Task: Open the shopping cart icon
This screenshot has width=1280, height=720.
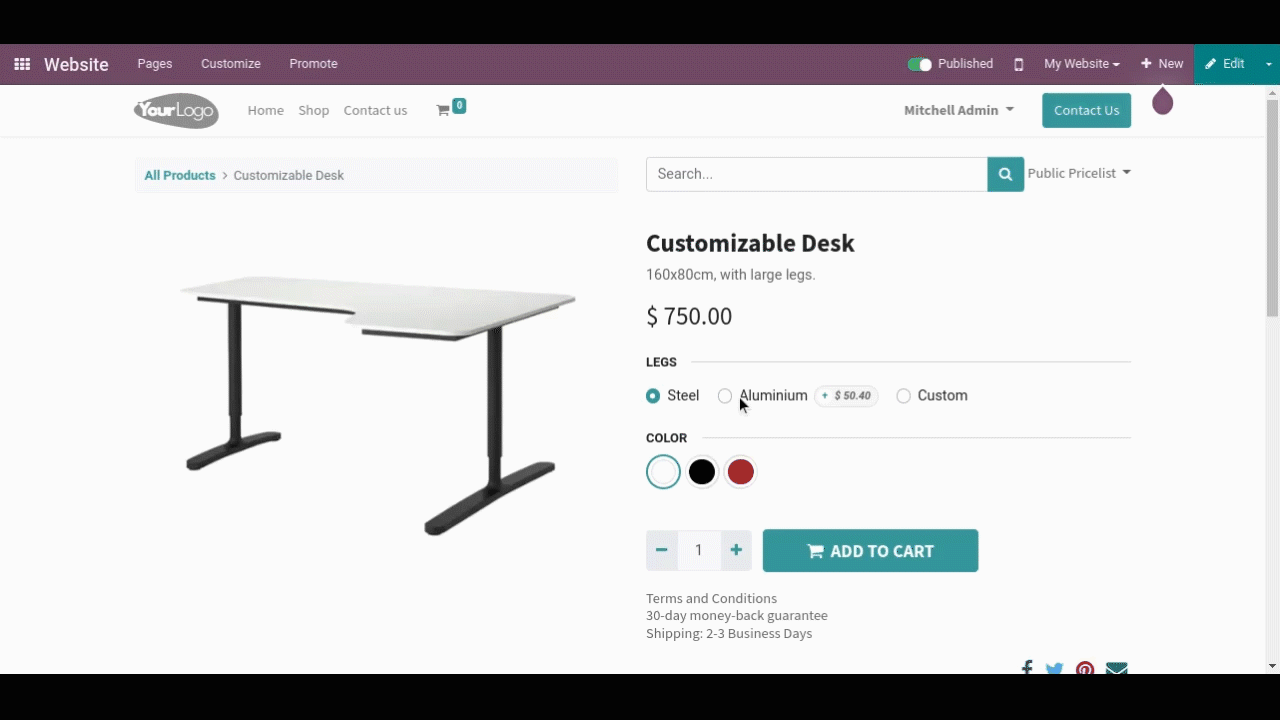Action: click(x=443, y=110)
